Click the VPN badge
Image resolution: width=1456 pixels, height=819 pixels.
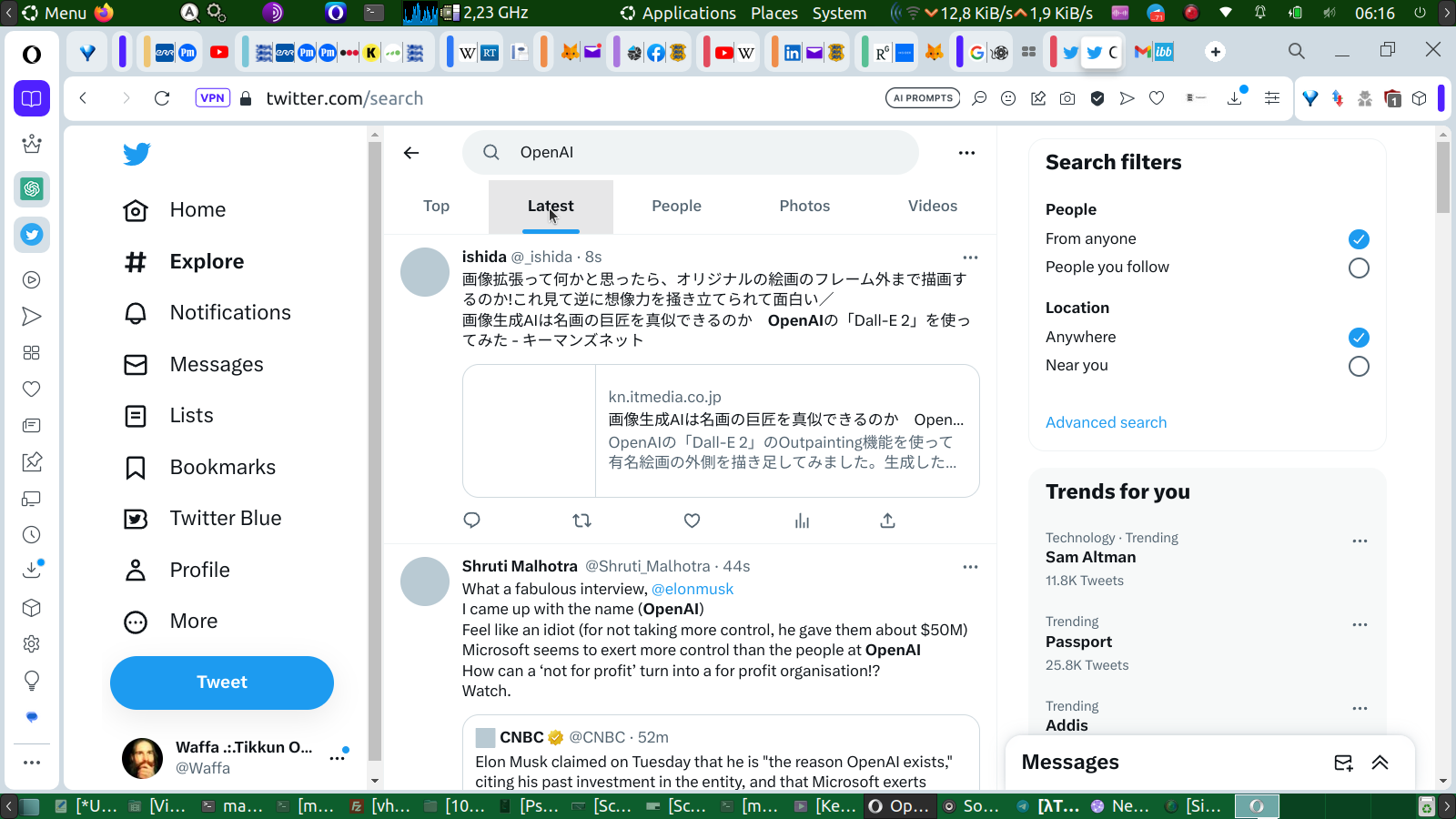(x=212, y=98)
